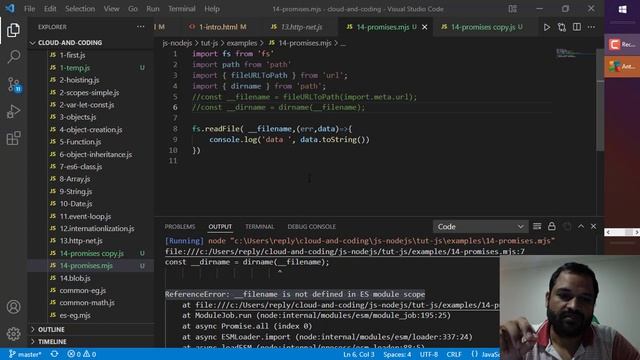This screenshot has height=360, width=640.
Task: Open the View menu
Action: pos(111,9)
